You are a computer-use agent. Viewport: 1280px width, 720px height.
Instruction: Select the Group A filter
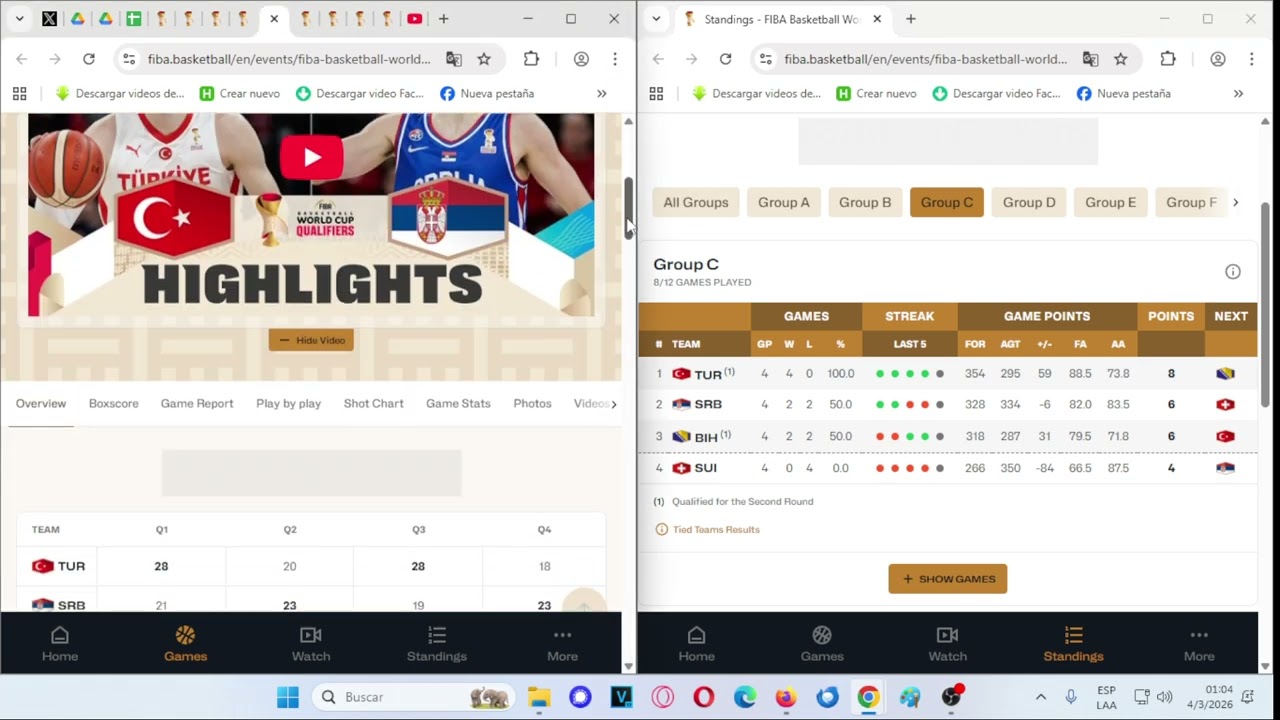click(x=784, y=202)
